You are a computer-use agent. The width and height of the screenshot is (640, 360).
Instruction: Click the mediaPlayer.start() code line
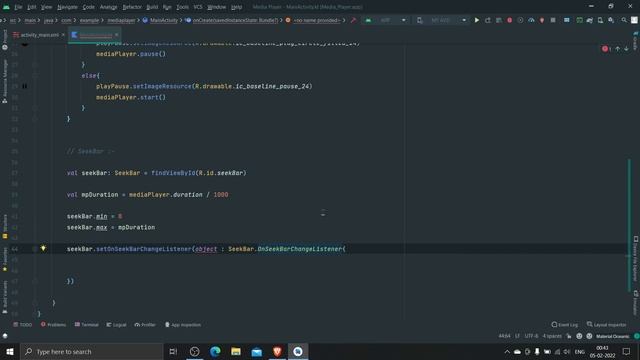pyautogui.click(x=131, y=97)
